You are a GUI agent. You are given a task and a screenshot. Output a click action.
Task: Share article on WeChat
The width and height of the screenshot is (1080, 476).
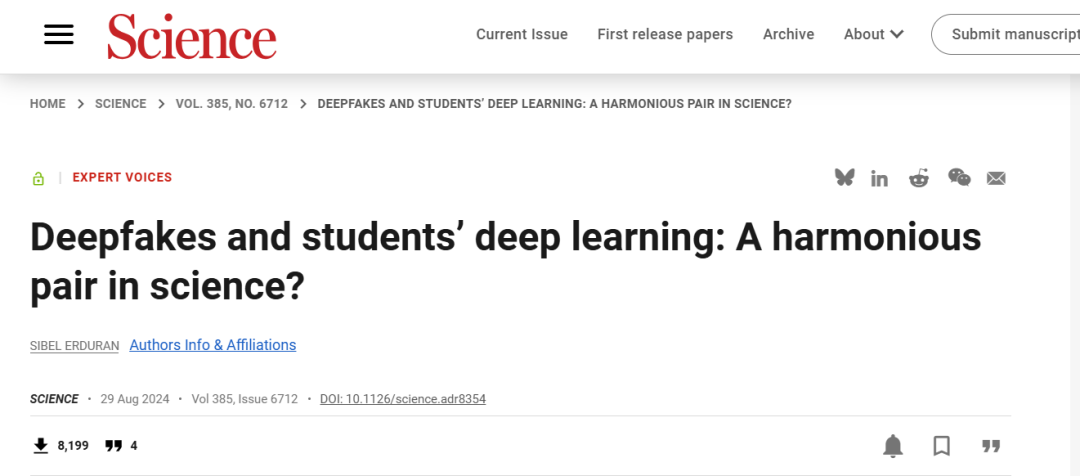(959, 178)
